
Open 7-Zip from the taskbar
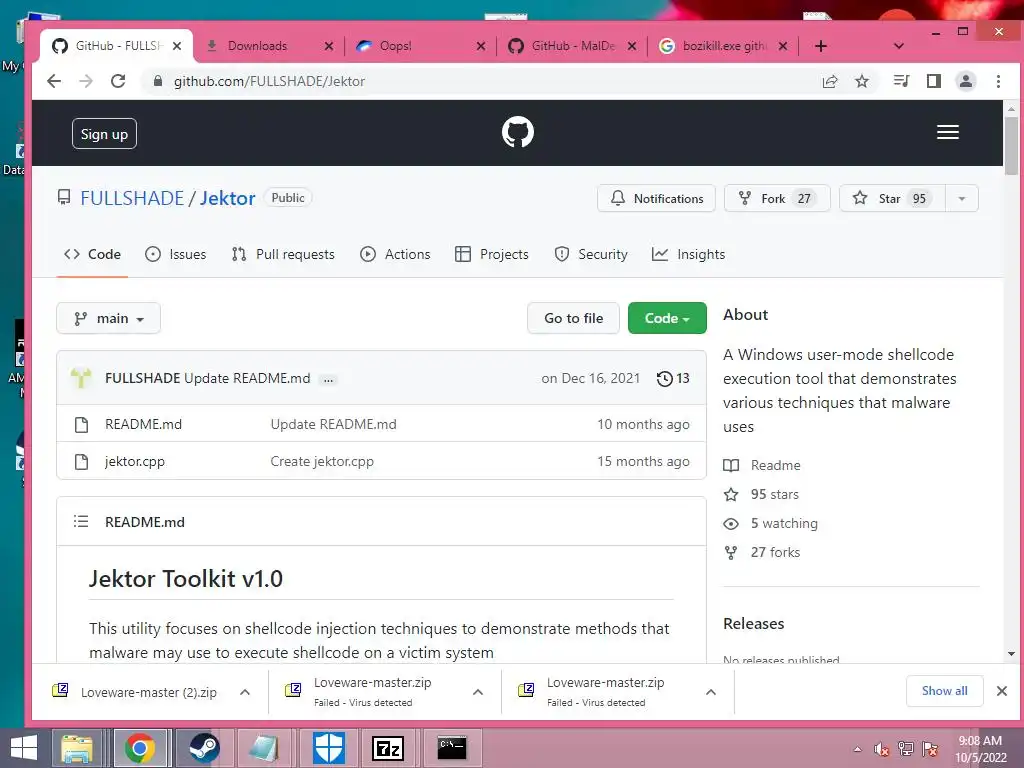388,748
